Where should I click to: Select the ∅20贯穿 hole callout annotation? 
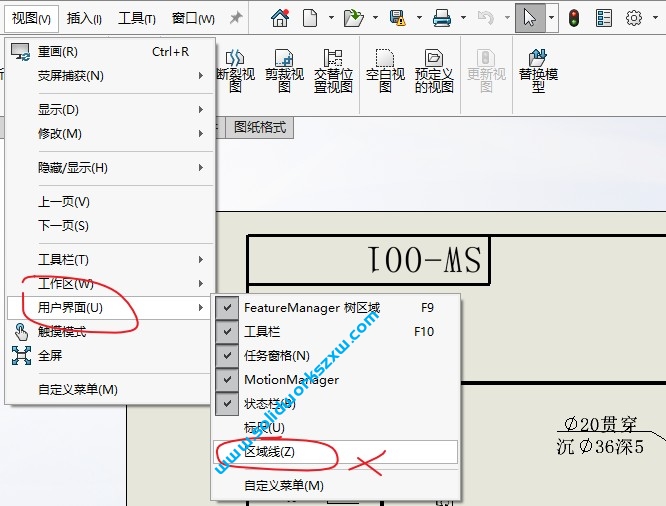[x=600, y=423]
